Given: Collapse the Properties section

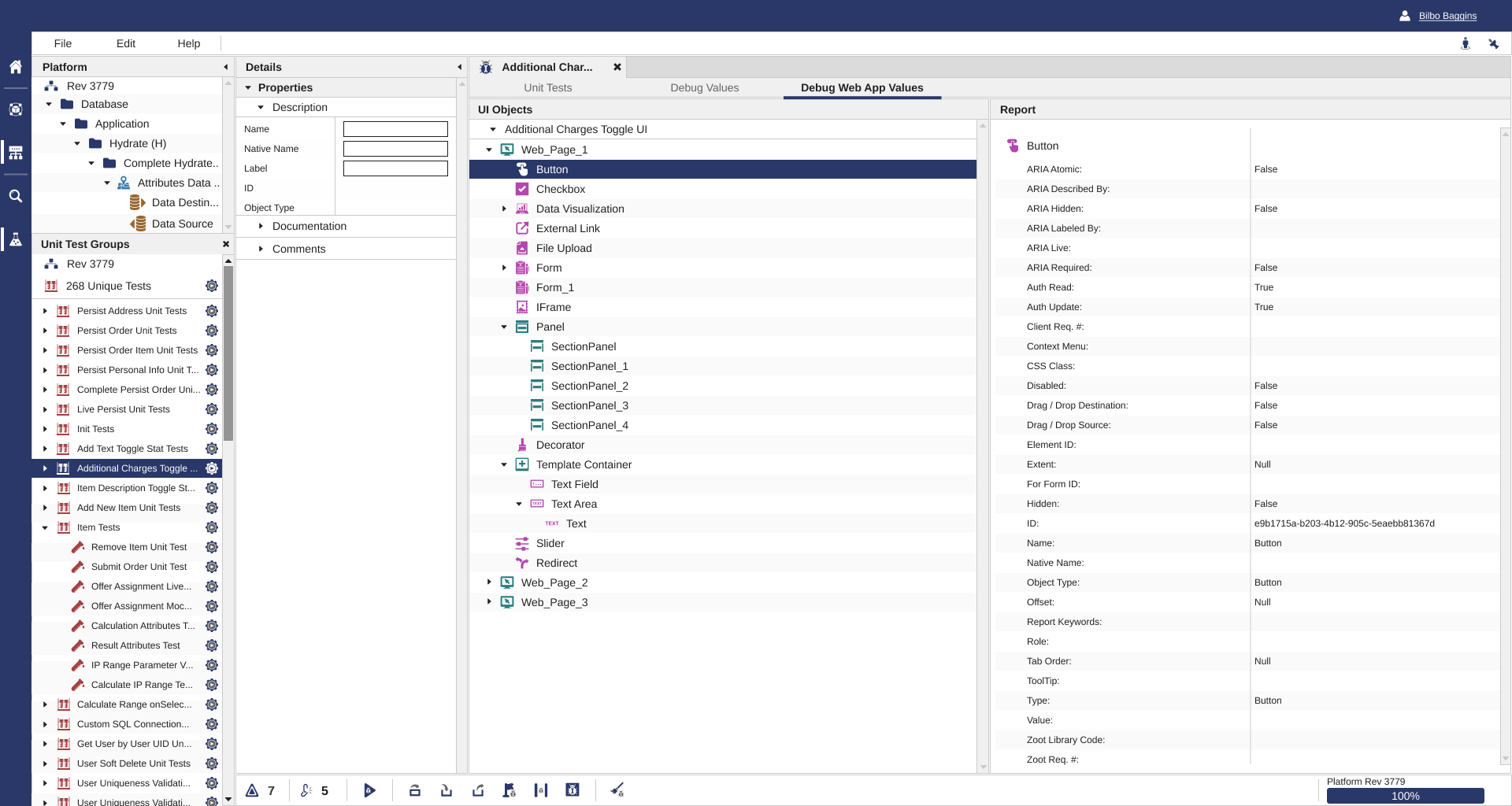Looking at the screenshot, I should [248, 87].
